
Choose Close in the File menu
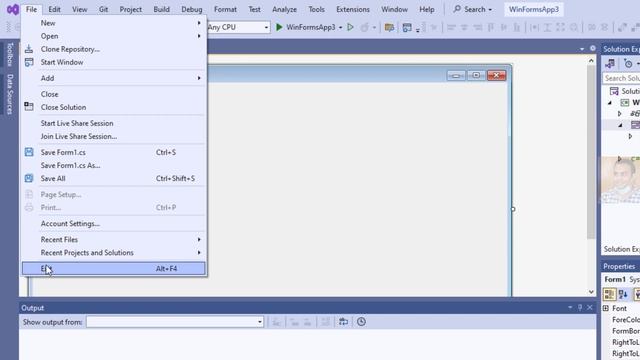113,94
